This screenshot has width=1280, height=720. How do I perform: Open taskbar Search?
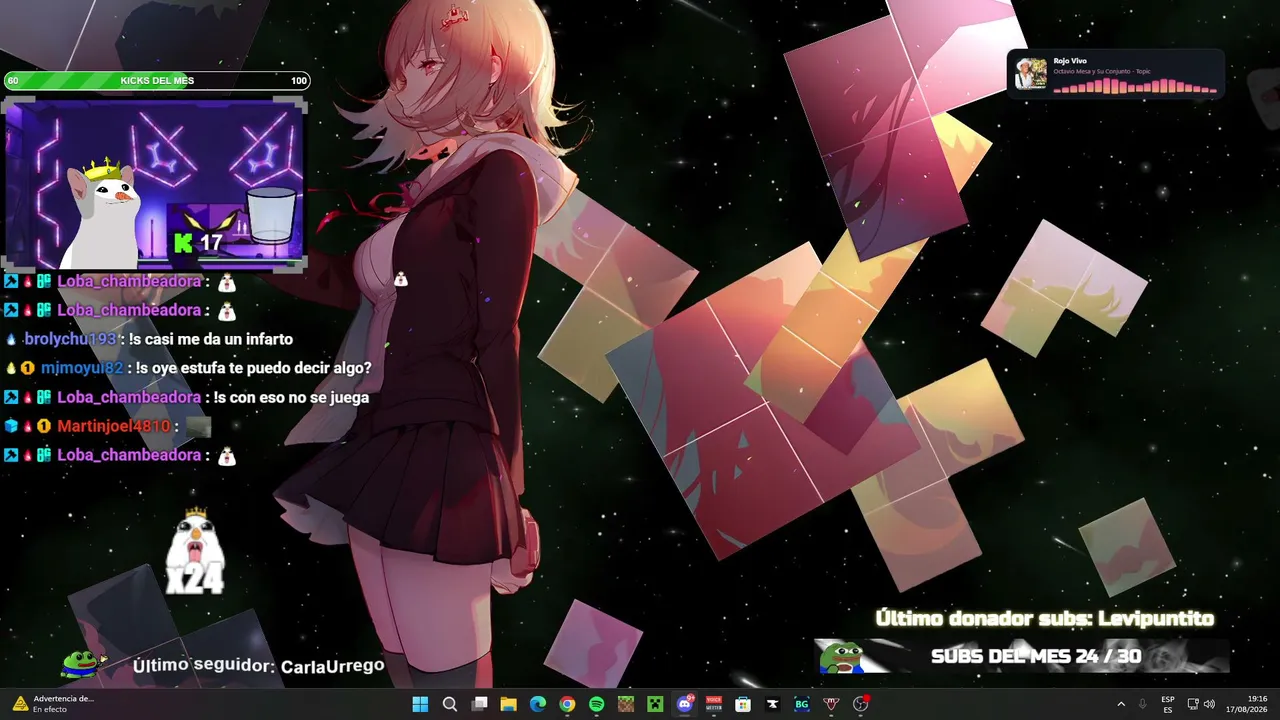(x=450, y=704)
